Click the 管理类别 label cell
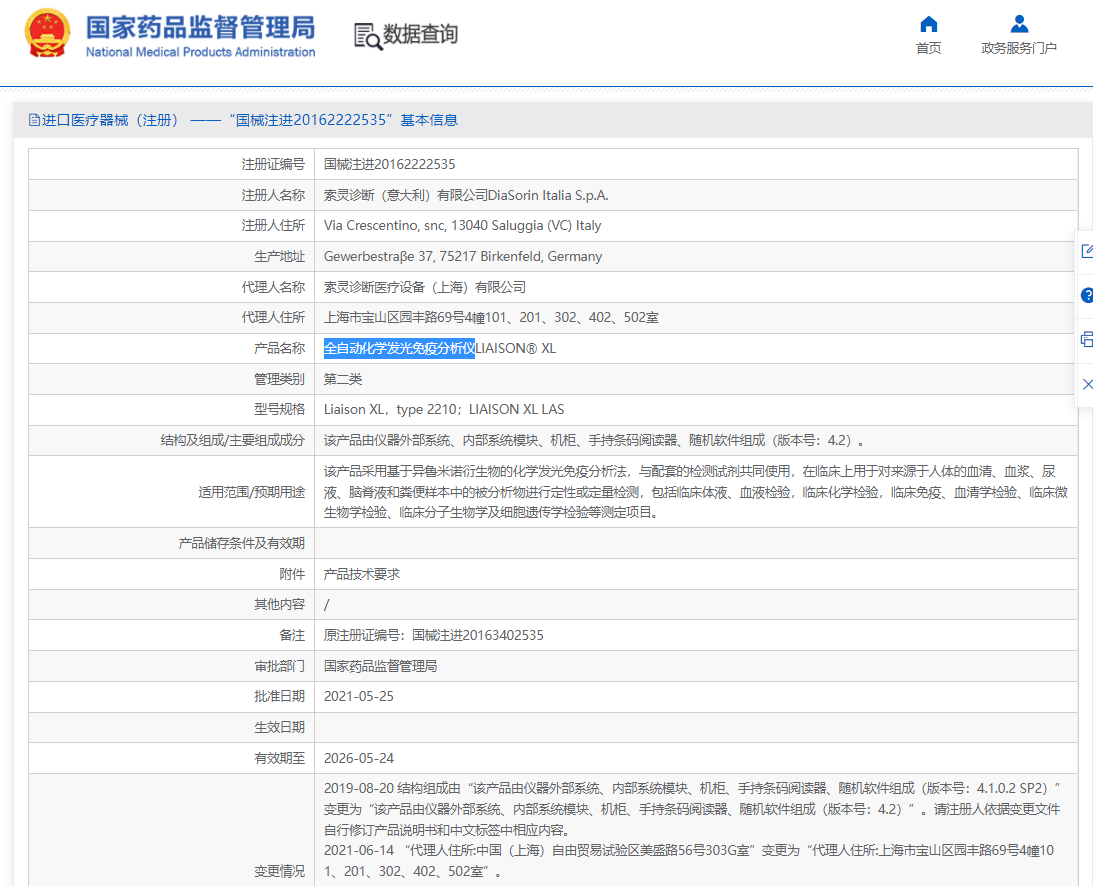Screen dimensions: 1093x886 (x=171, y=379)
